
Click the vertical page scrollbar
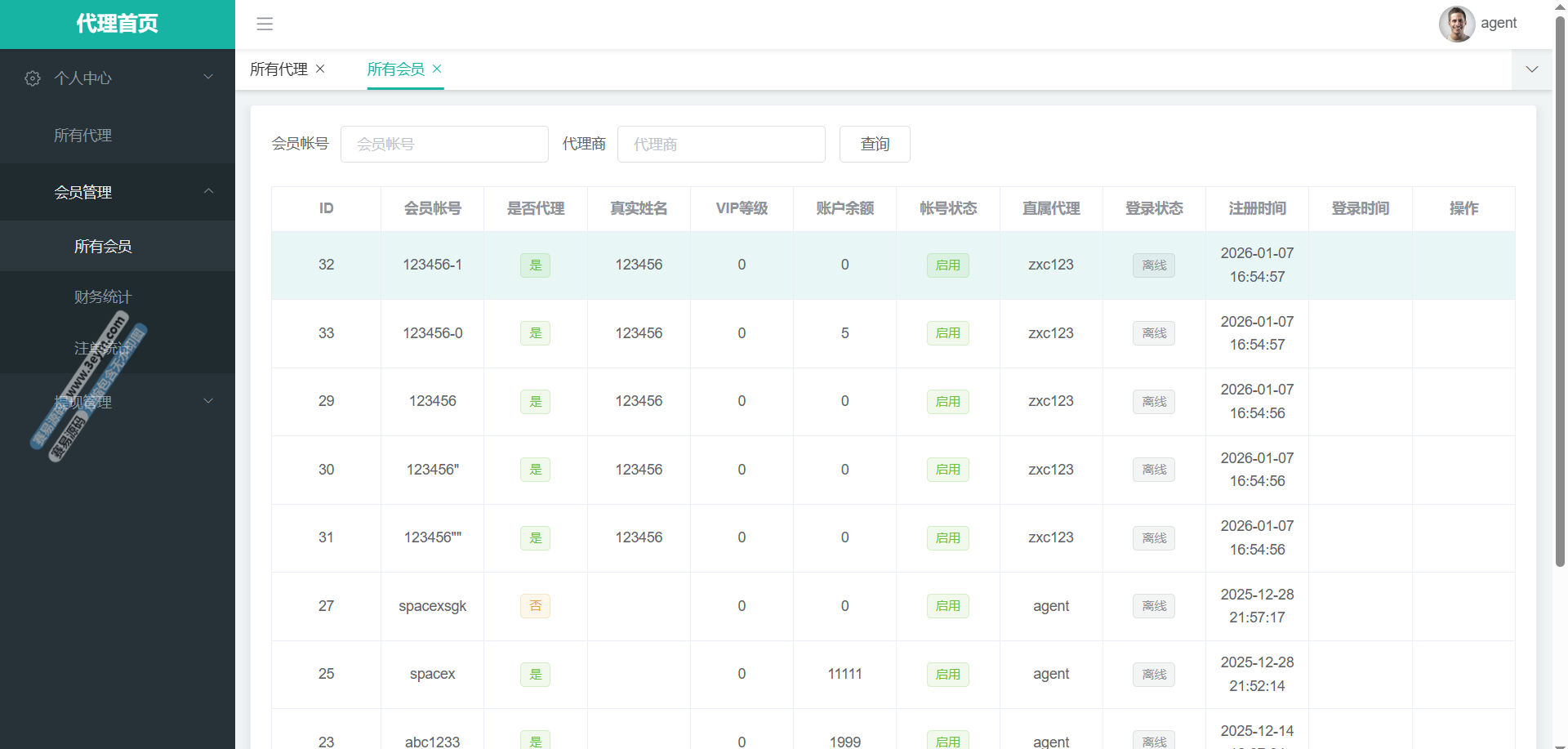point(1560,327)
